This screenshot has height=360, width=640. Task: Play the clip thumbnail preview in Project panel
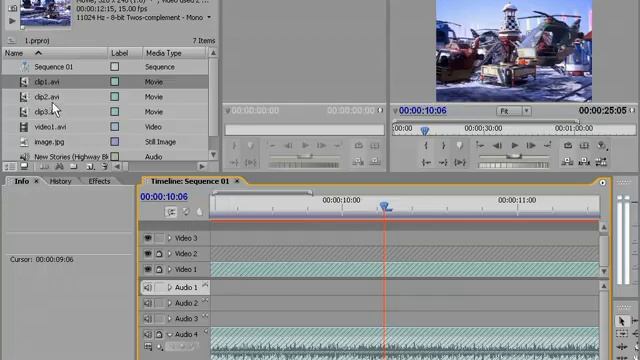click(12, 20)
